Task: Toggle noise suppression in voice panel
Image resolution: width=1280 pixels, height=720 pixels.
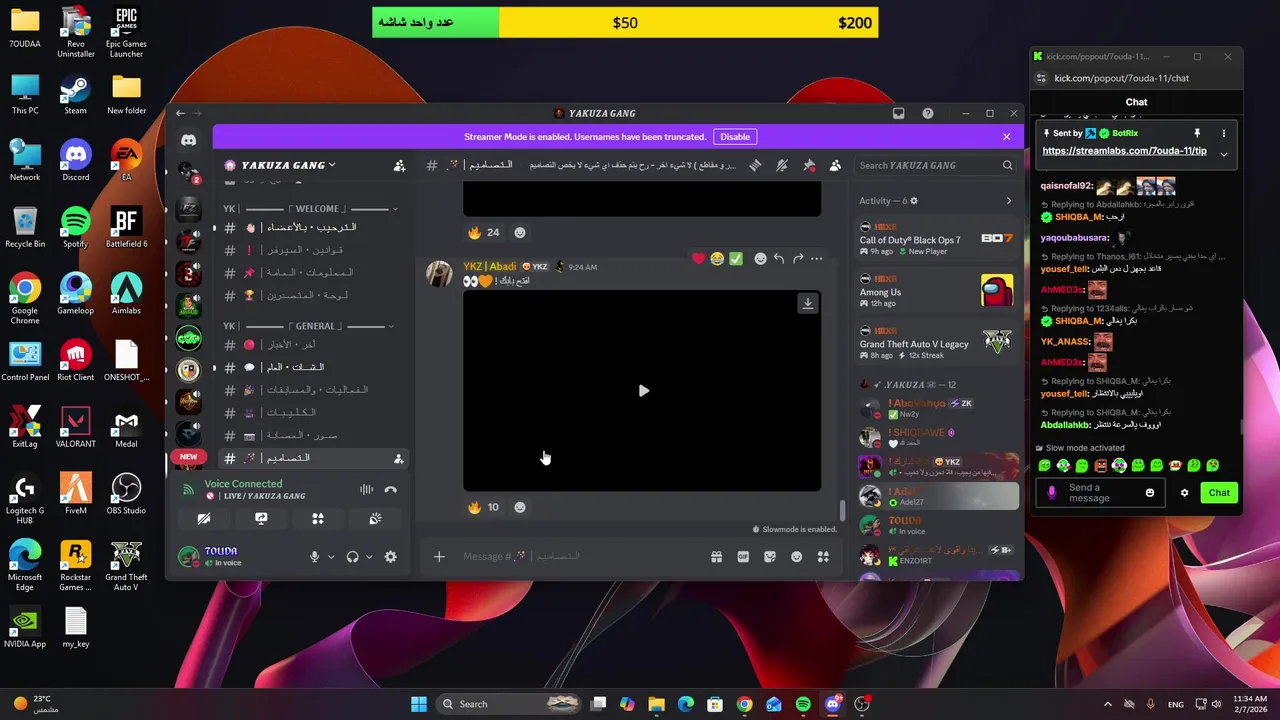Action: (x=366, y=489)
